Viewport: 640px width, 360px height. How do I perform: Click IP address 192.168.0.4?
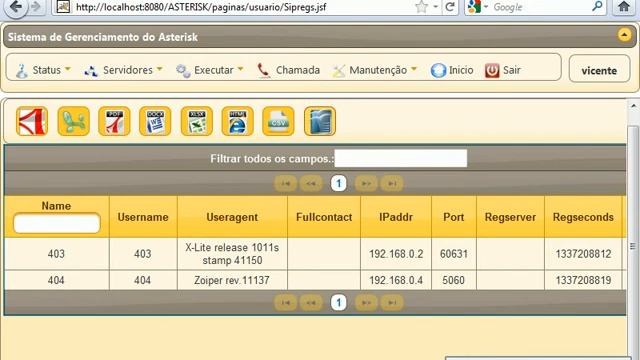pyautogui.click(x=396, y=280)
